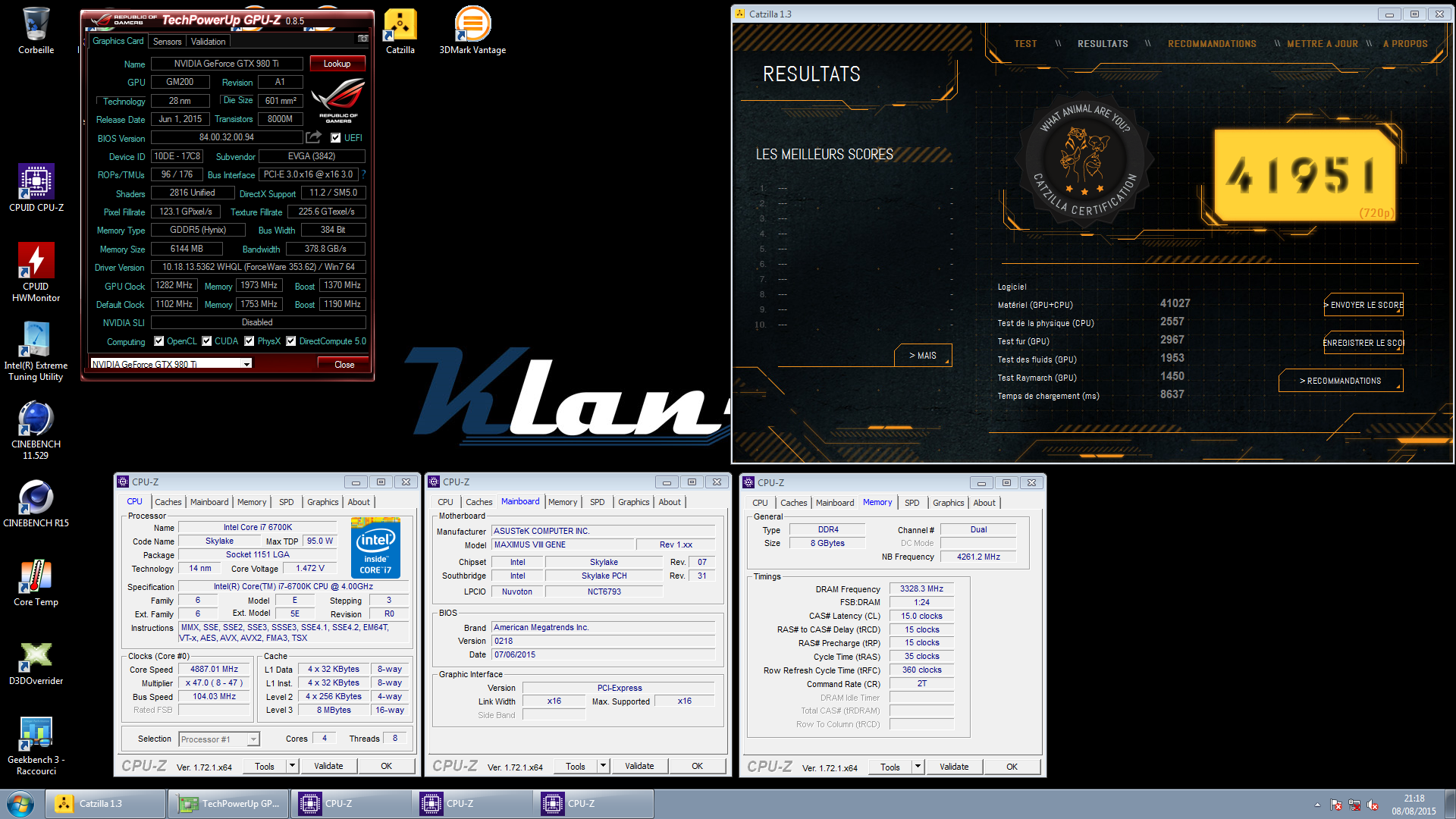Expand Tools dropdown arrow in Memory window

pyautogui.click(x=918, y=767)
